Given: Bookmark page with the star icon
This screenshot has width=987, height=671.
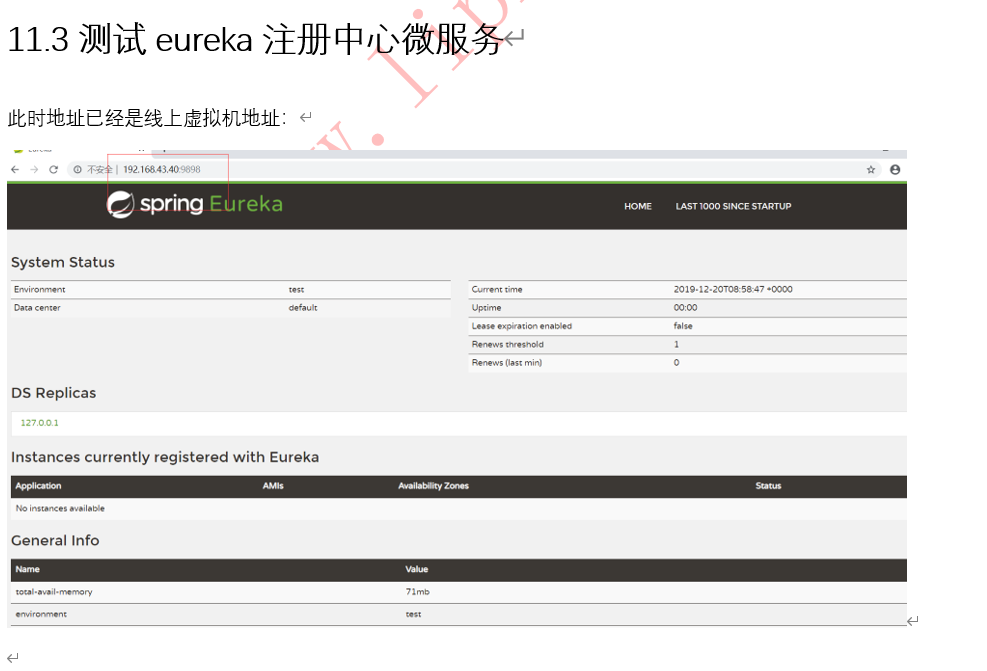Looking at the screenshot, I should tap(871, 169).
